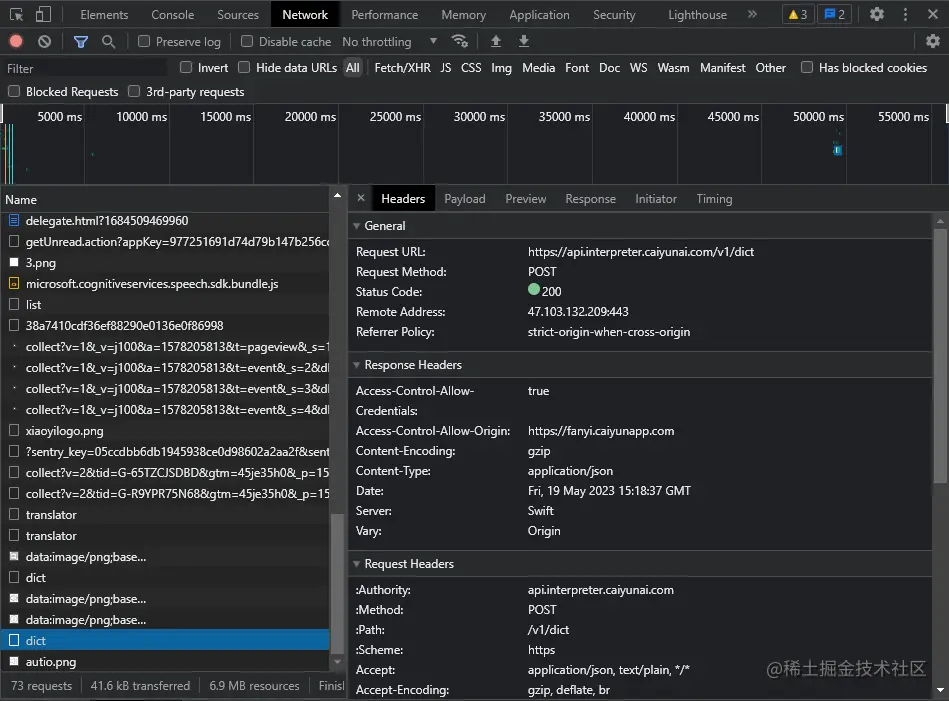
Task: Check the Blocked Requests checkbox
Action: [x=14, y=91]
